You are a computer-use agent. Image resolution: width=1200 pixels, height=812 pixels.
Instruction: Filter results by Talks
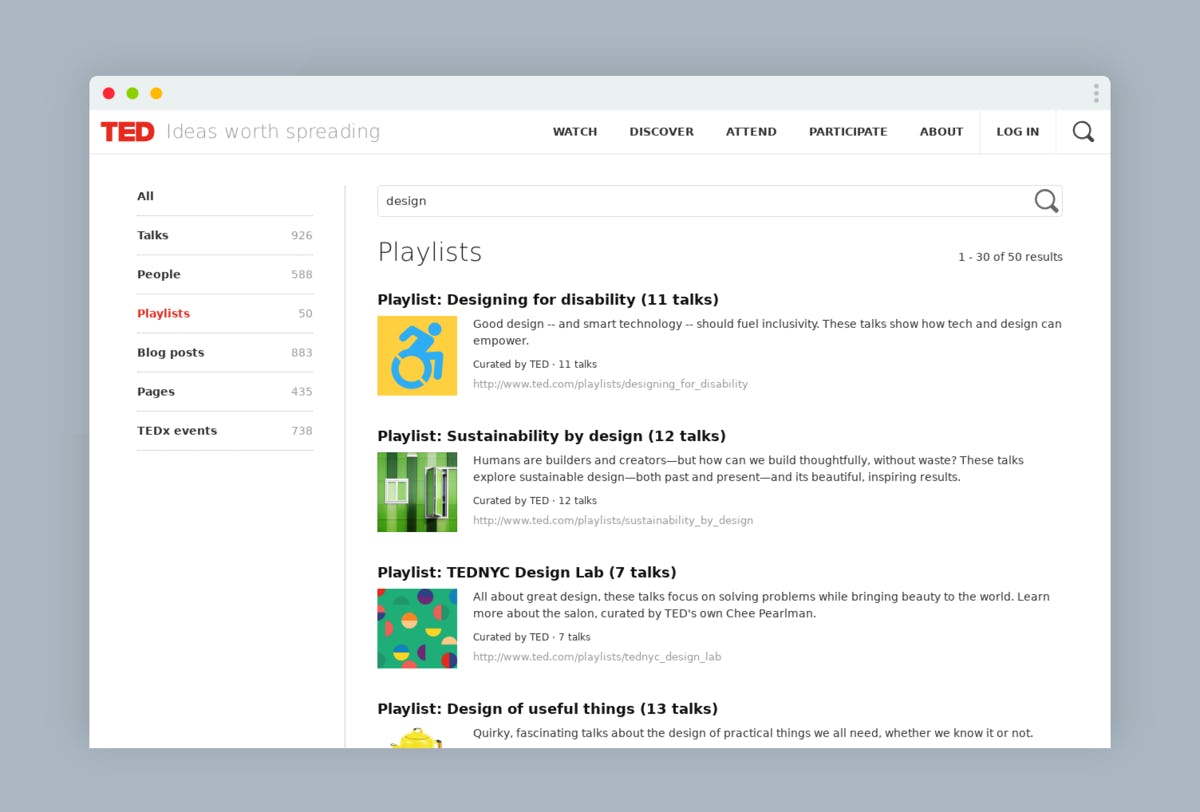[x=225, y=236]
